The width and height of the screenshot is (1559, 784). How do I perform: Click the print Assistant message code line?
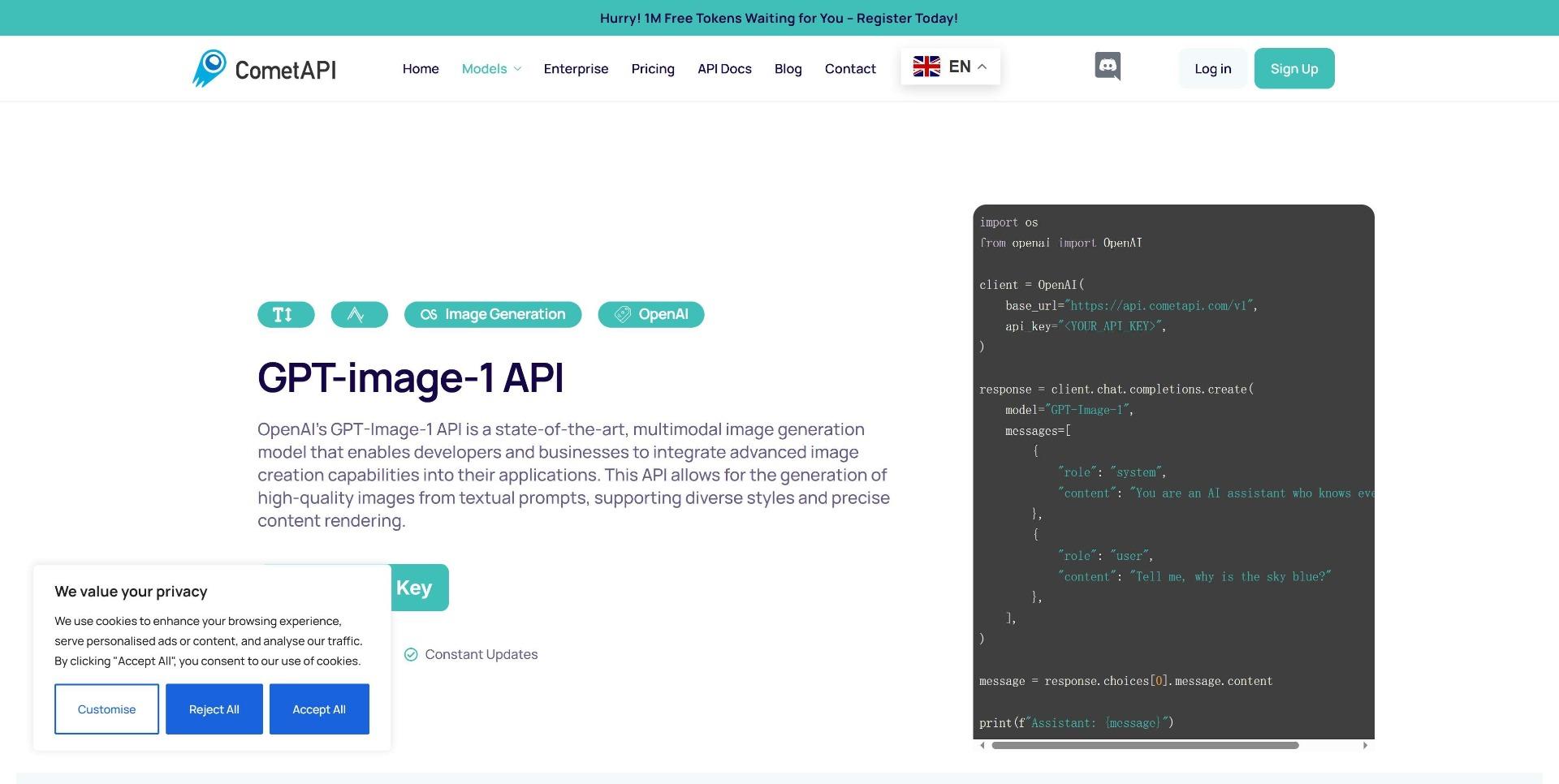[x=1076, y=722]
